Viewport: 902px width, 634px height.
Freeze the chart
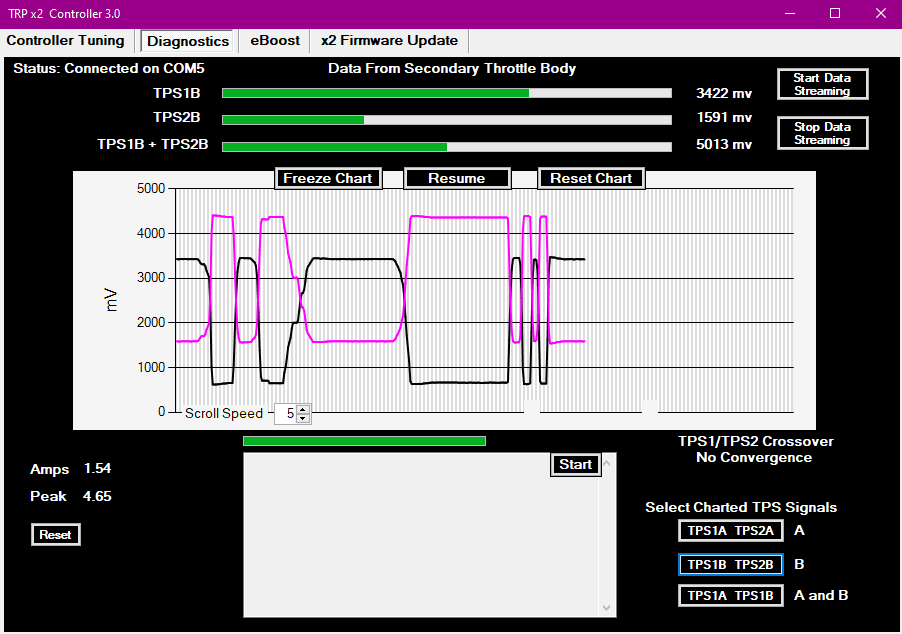tap(328, 178)
